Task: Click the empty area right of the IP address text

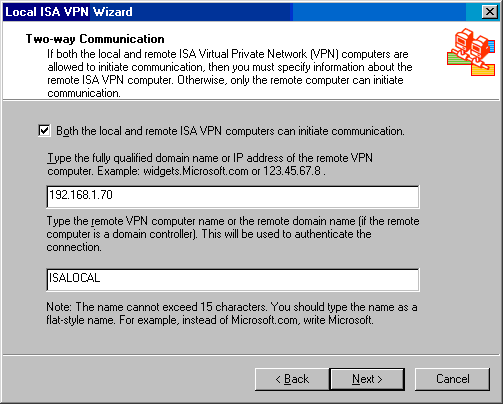Action: tap(266, 197)
